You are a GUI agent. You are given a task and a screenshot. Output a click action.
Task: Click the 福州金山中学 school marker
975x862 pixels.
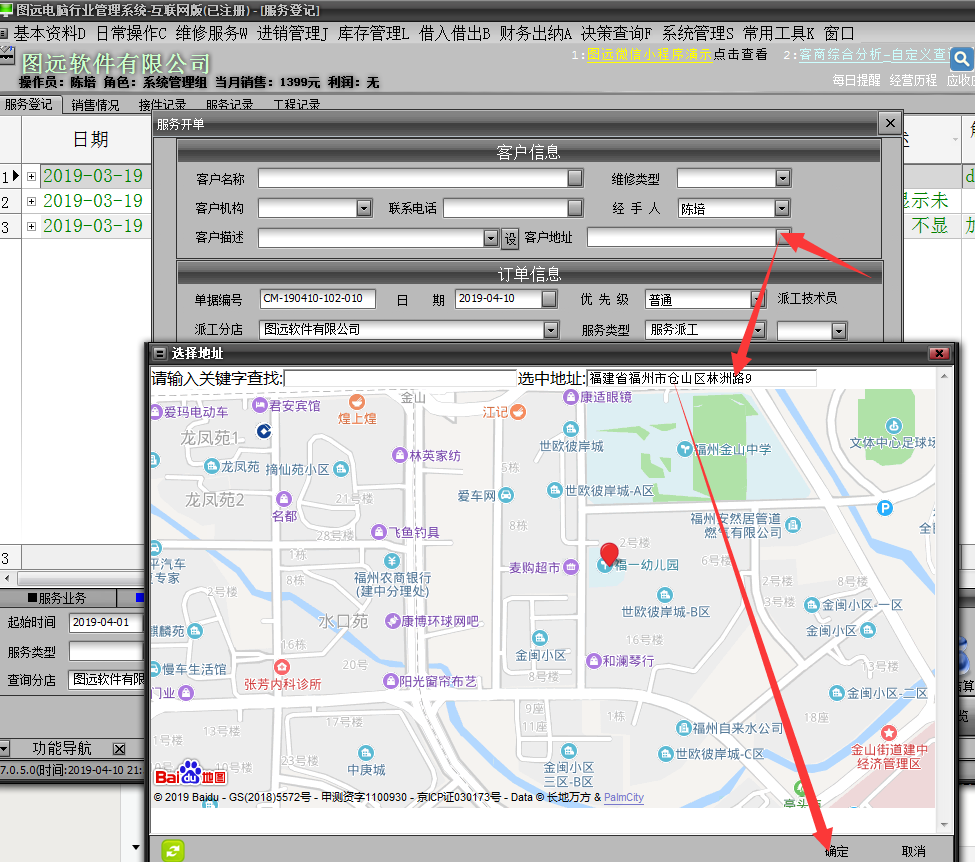point(685,448)
